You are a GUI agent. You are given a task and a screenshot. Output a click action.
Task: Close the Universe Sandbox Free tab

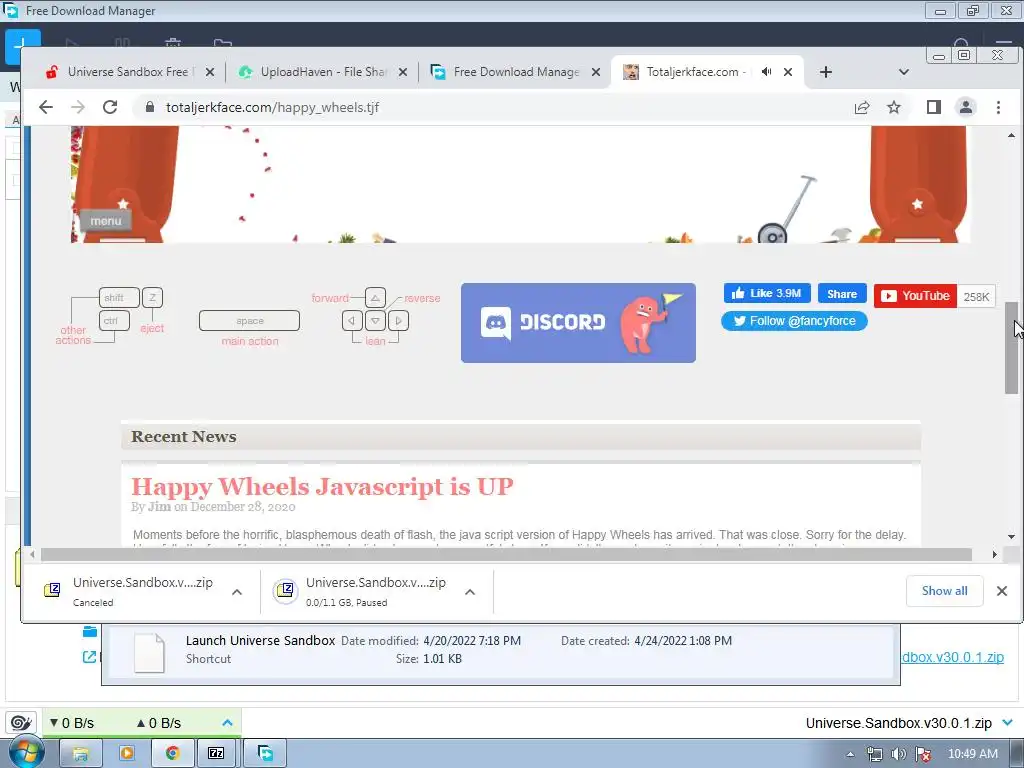click(210, 72)
